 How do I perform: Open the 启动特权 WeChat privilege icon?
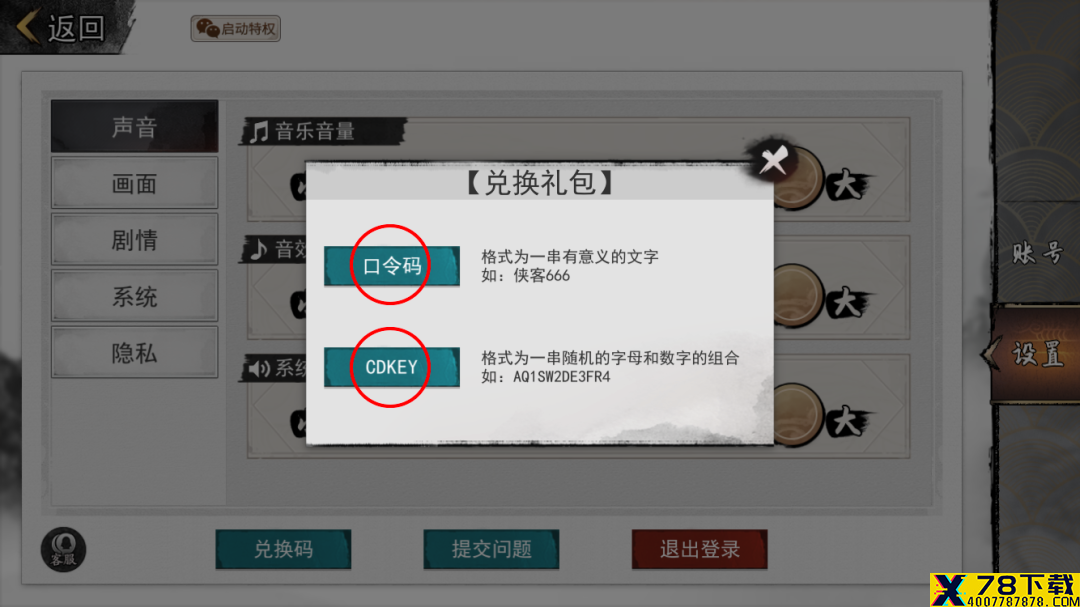click(236, 29)
